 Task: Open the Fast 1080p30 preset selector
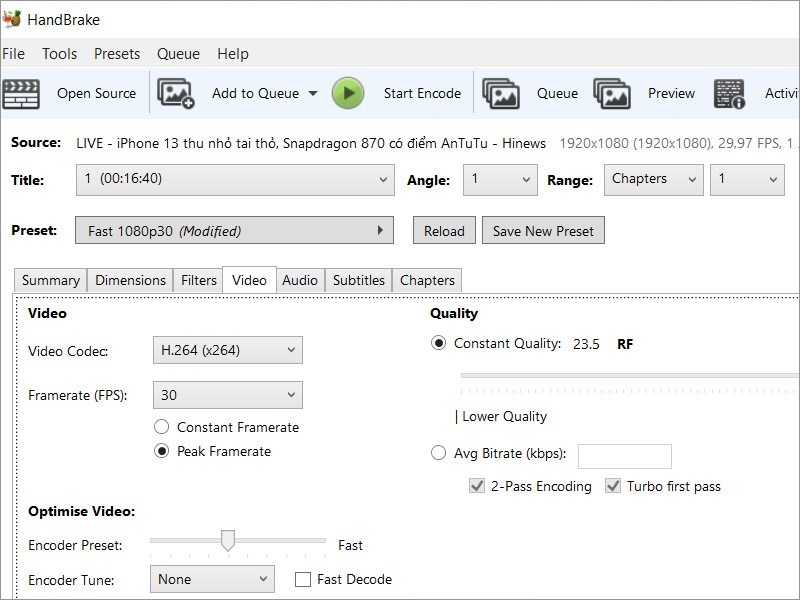point(234,230)
